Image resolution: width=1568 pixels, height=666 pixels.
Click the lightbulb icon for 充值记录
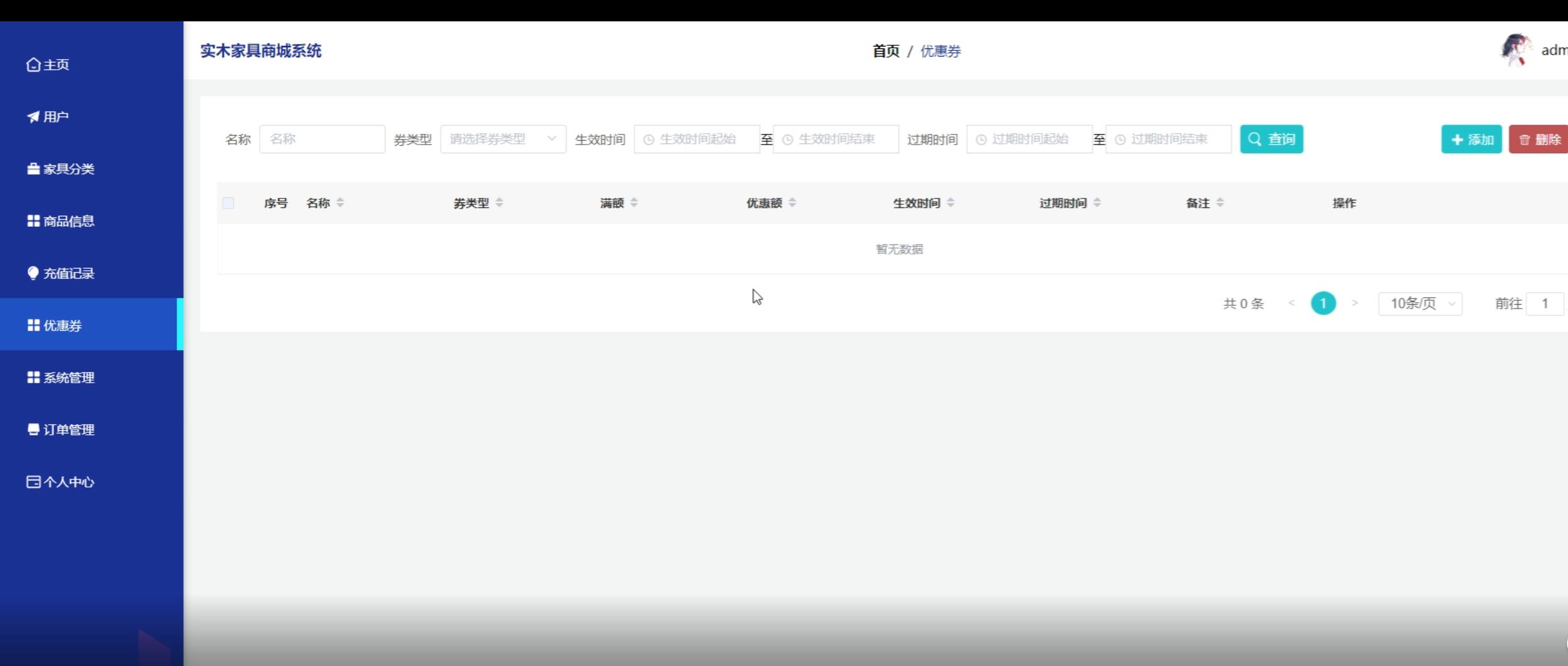coord(33,273)
